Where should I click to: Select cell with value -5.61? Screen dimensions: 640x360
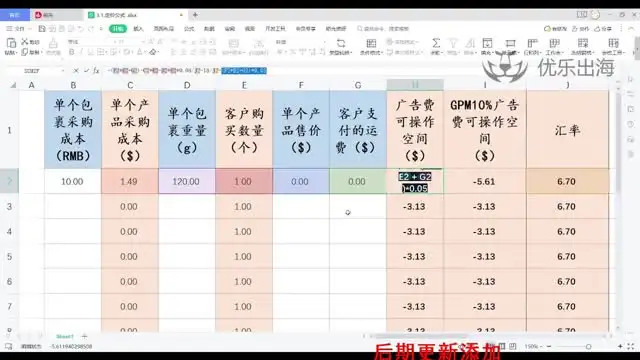point(484,181)
